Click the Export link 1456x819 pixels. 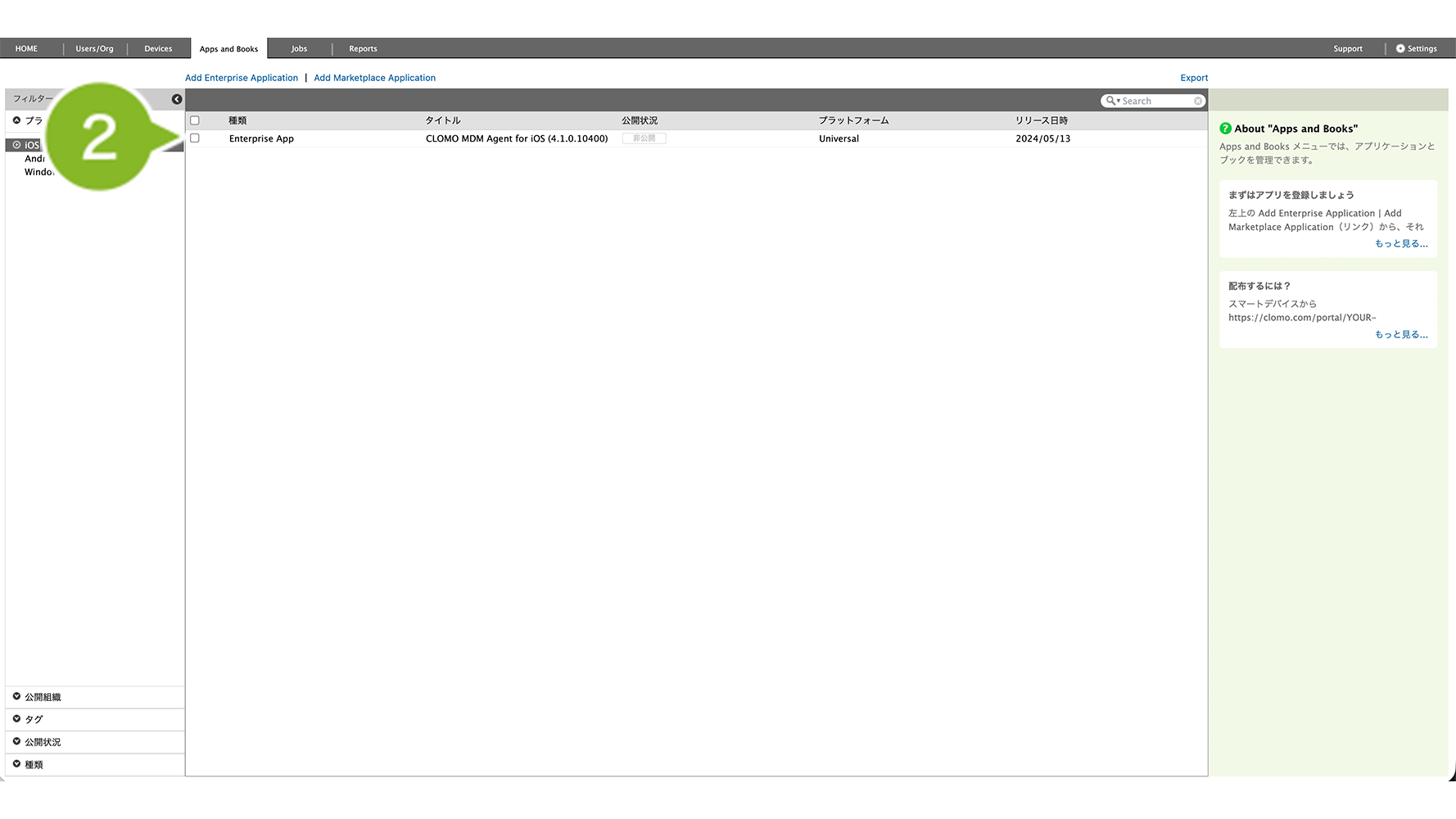click(x=1194, y=78)
